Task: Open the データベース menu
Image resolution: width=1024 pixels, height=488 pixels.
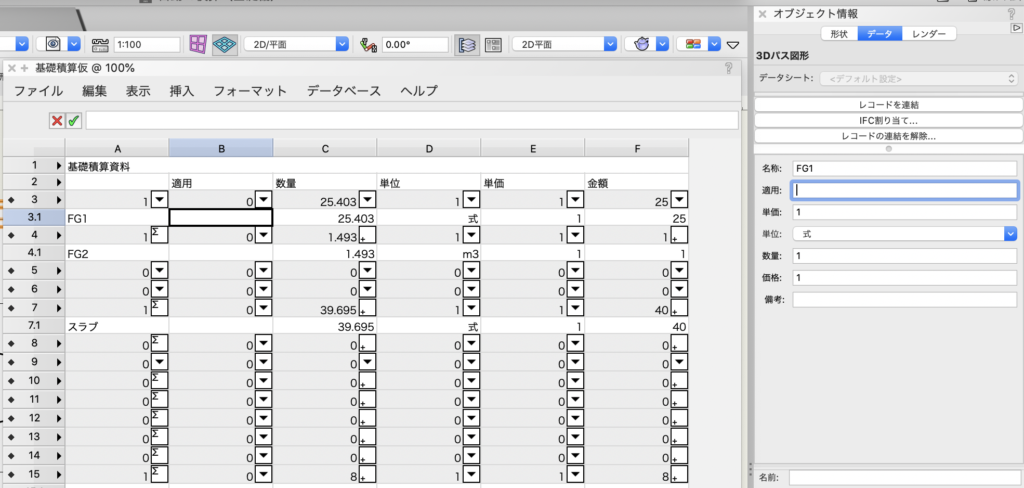Action: (343, 91)
